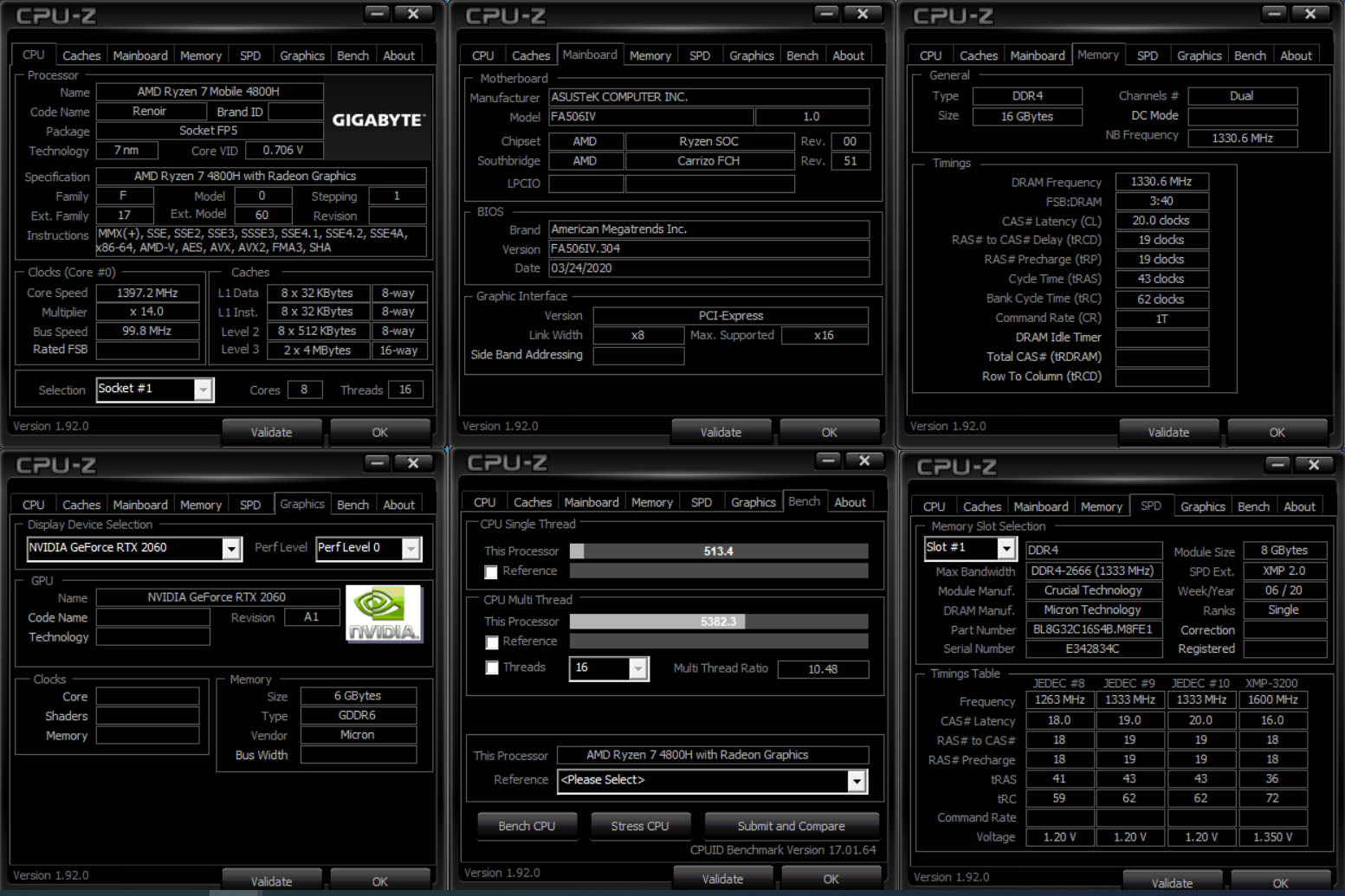Click the DRAM Frequency value 1330.6 MHz
The image size is (1345, 896).
(x=1161, y=182)
